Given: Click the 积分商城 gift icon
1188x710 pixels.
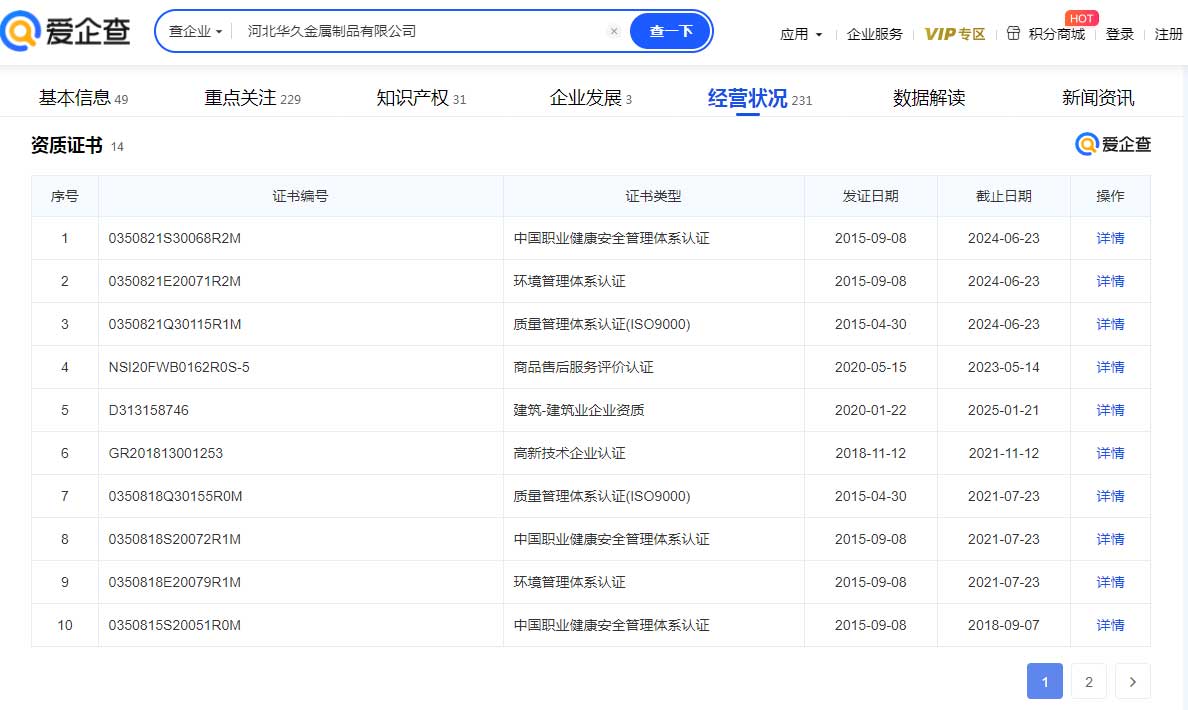Looking at the screenshot, I should point(1013,33).
